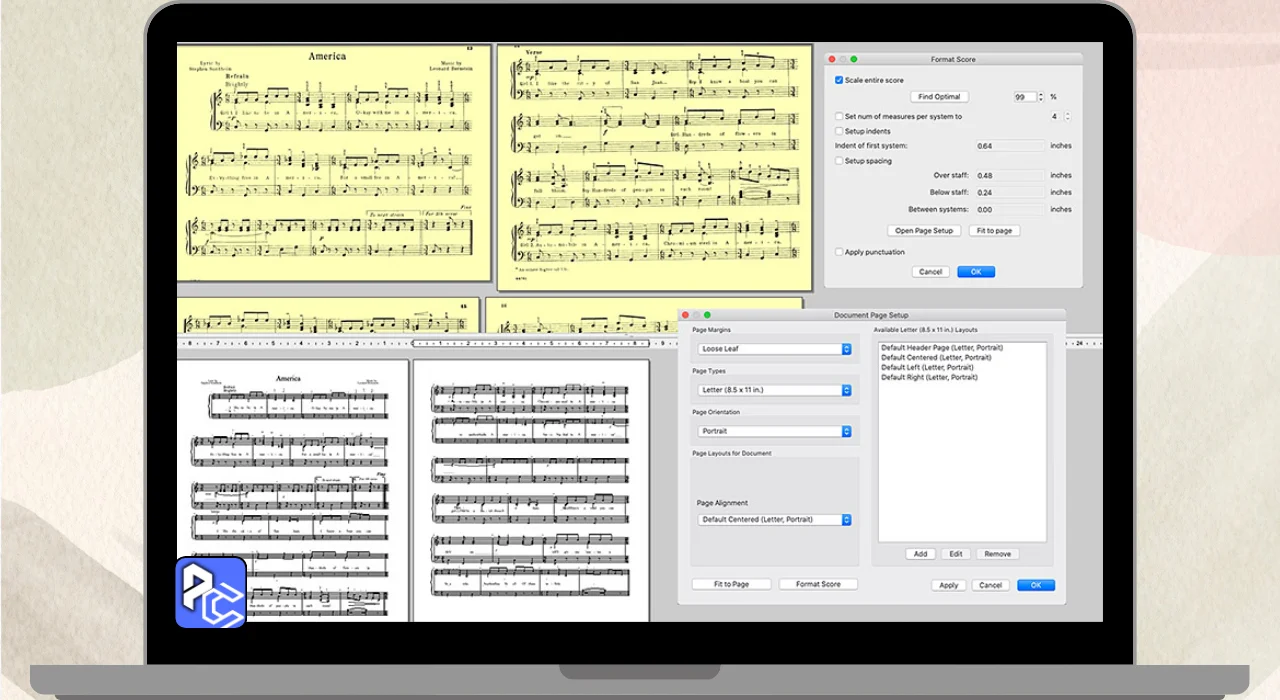Expand the Page Types Letter dropdown
The image size is (1280, 700).
[775, 390]
